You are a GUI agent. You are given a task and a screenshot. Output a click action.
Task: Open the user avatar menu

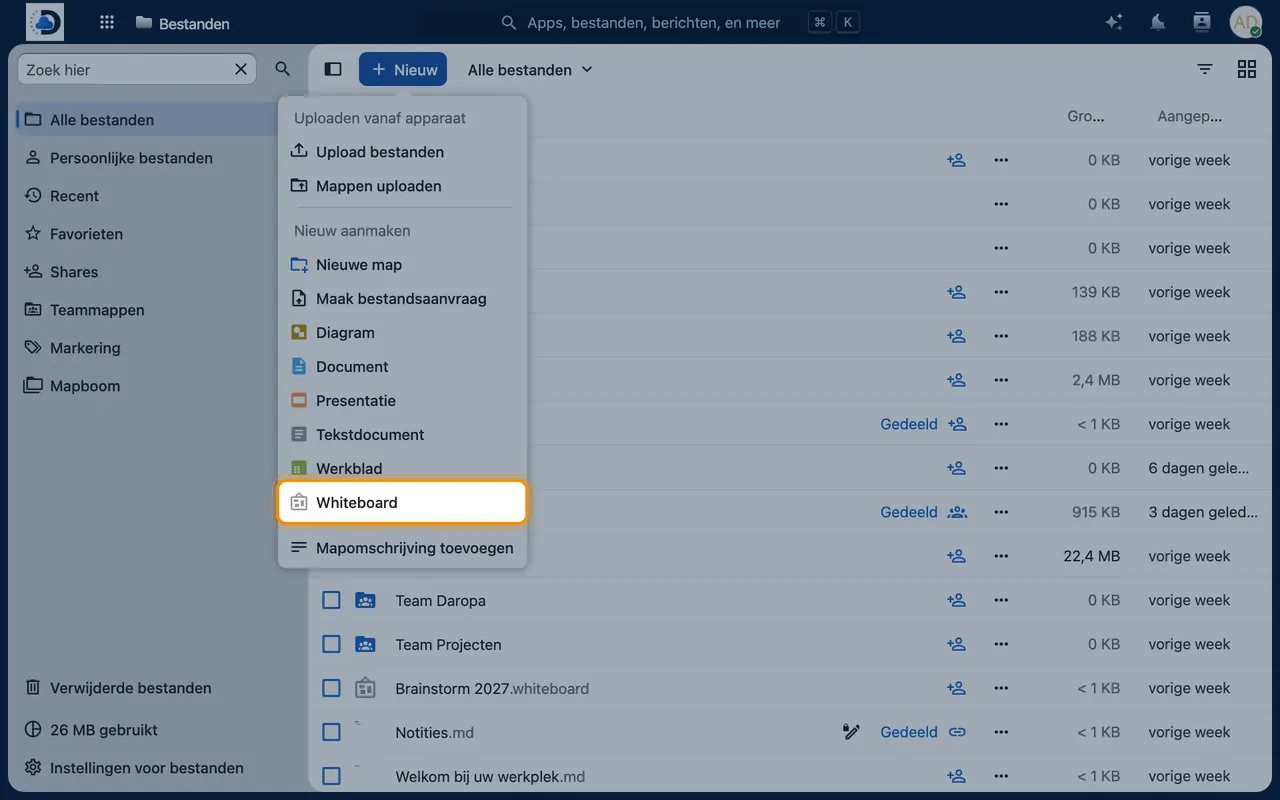click(1246, 22)
